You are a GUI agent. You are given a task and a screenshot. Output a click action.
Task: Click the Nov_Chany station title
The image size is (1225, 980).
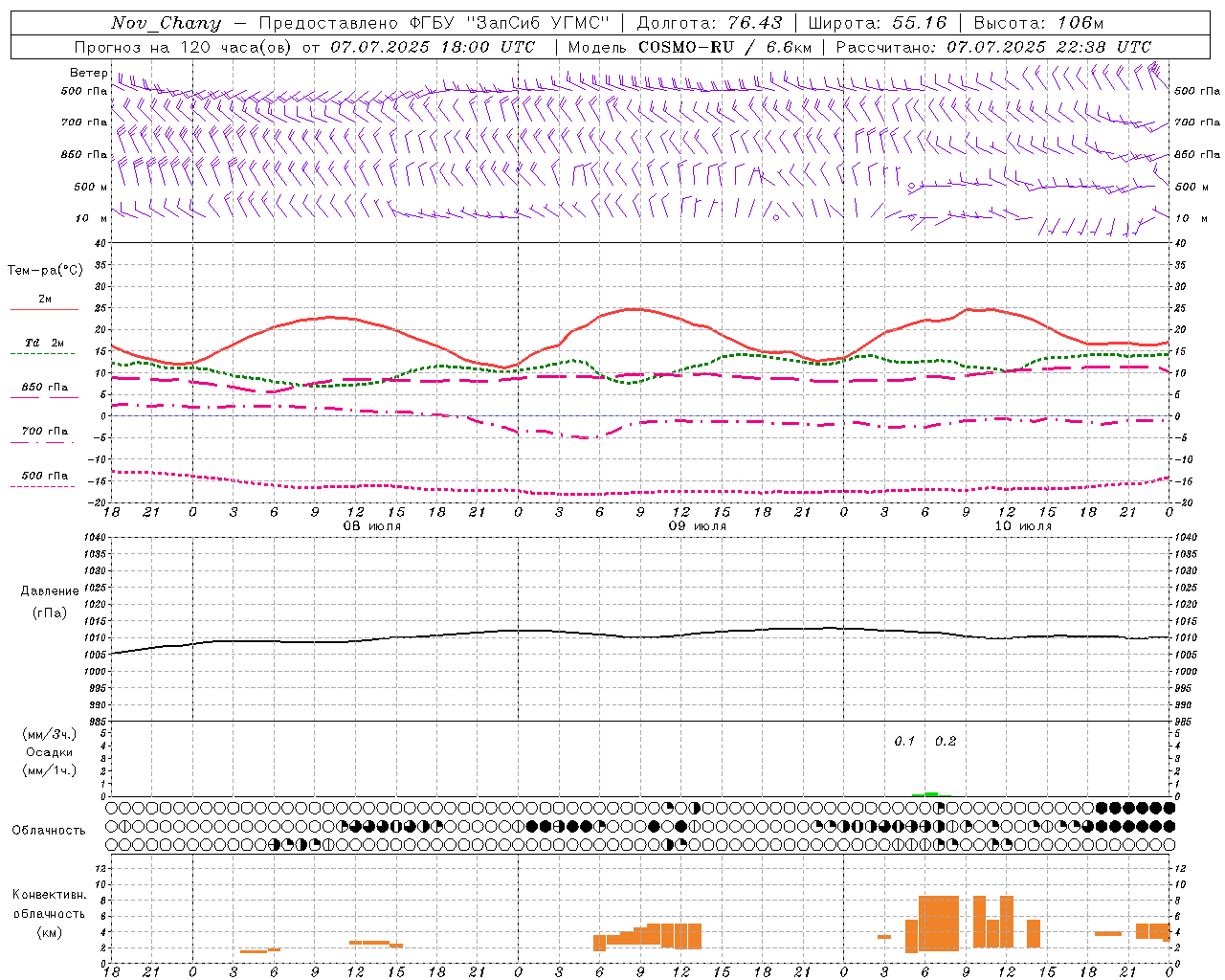(x=166, y=23)
